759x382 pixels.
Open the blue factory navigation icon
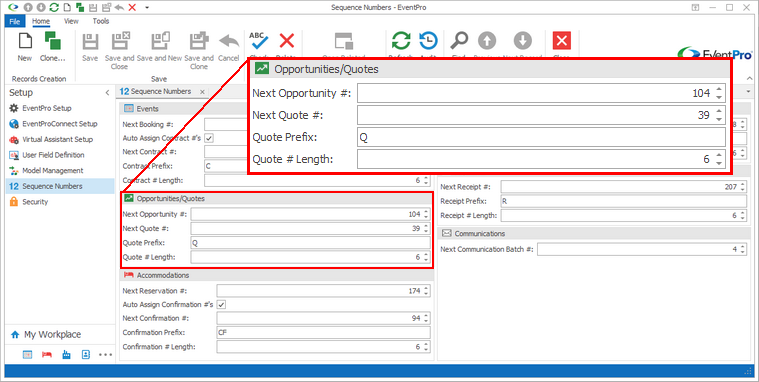click(66, 355)
